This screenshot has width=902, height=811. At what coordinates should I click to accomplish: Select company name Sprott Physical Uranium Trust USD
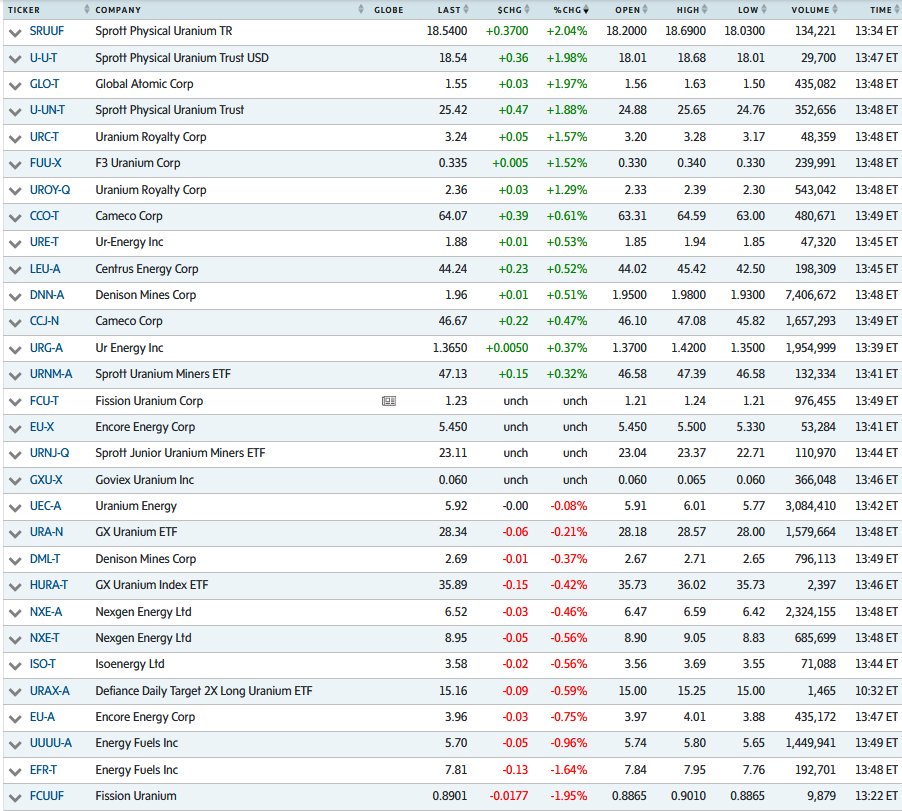pyautogui.click(x=182, y=58)
